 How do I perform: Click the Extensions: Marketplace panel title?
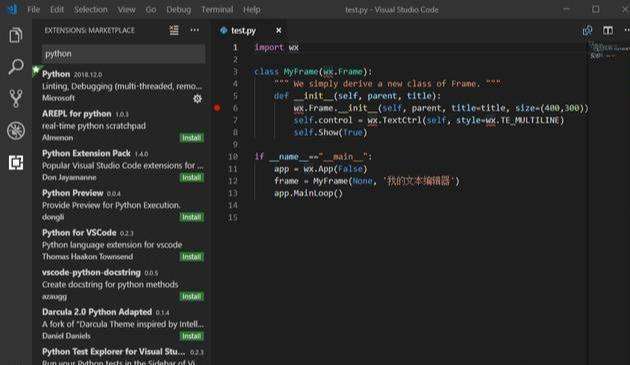[90, 30]
